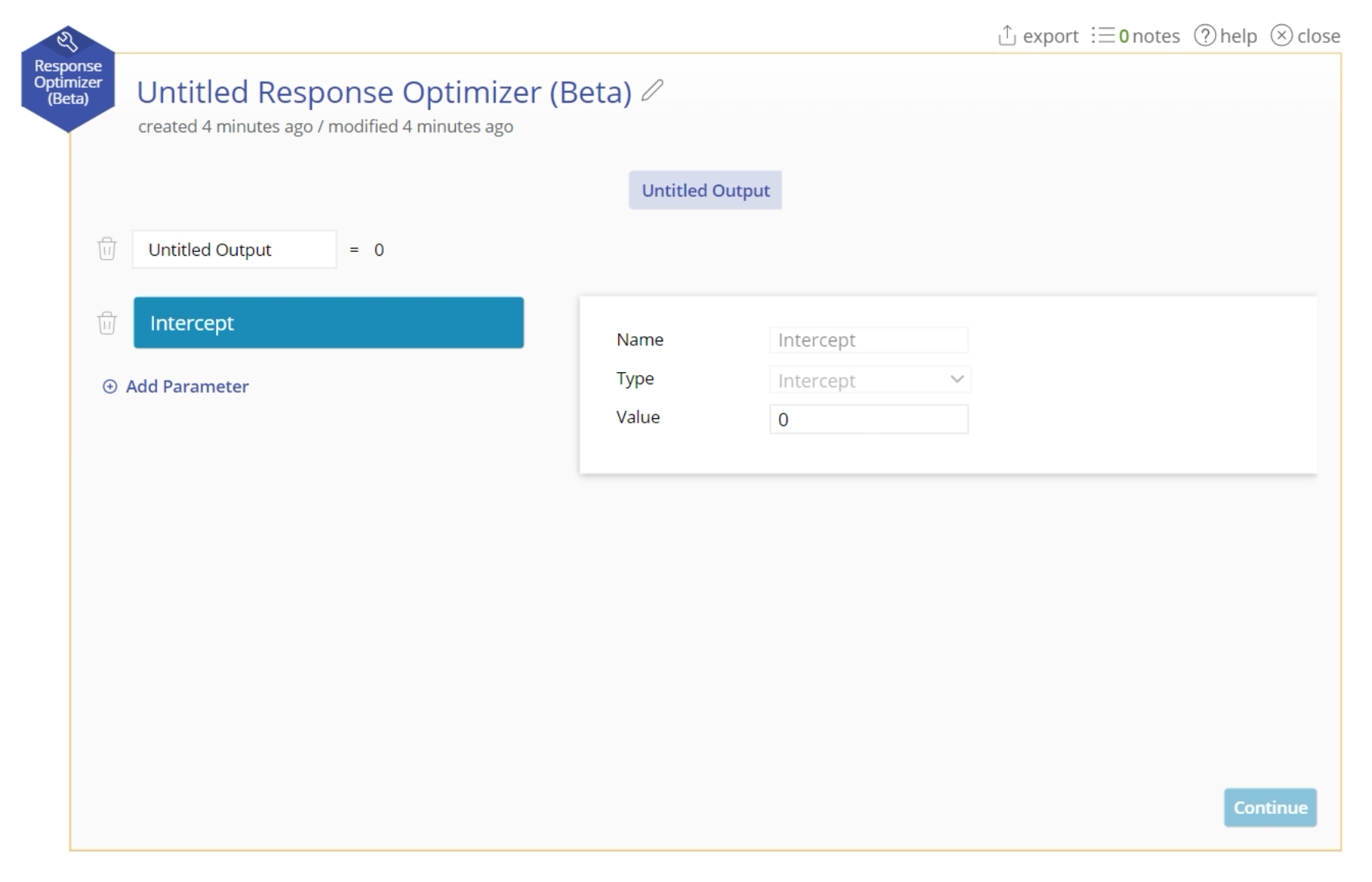Click the Response Optimizer hexagon icon

pyautogui.click(x=67, y=79)
